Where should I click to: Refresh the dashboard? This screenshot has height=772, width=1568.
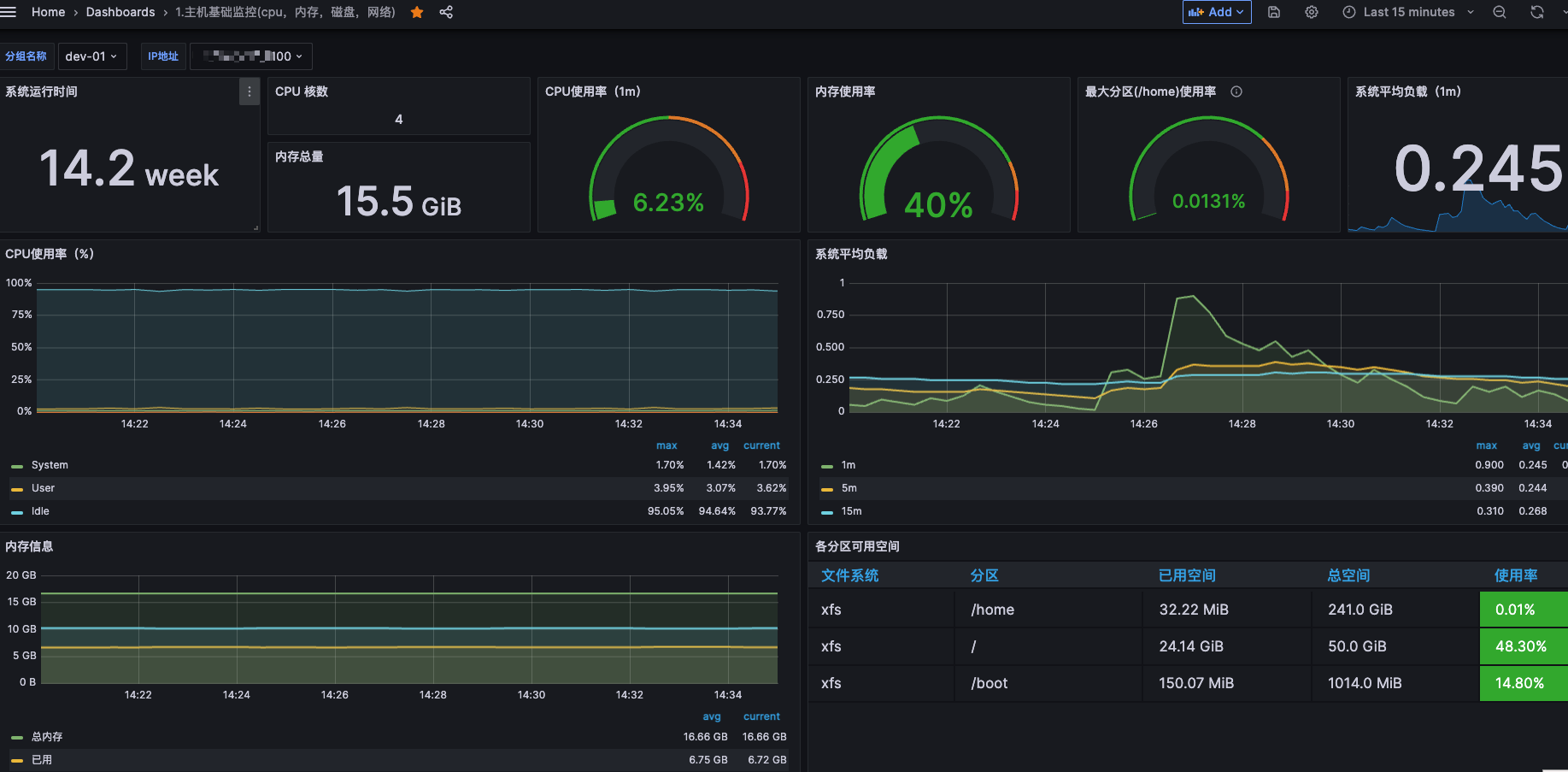pyautogui.click(x=1536, y=12)
